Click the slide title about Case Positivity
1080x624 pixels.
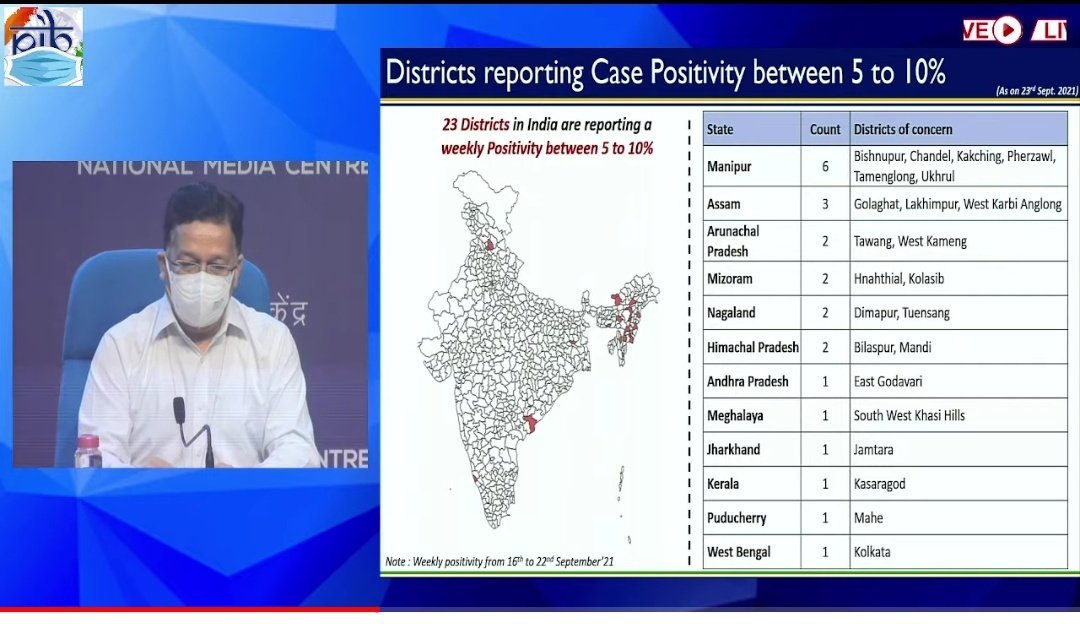[665, 73]
